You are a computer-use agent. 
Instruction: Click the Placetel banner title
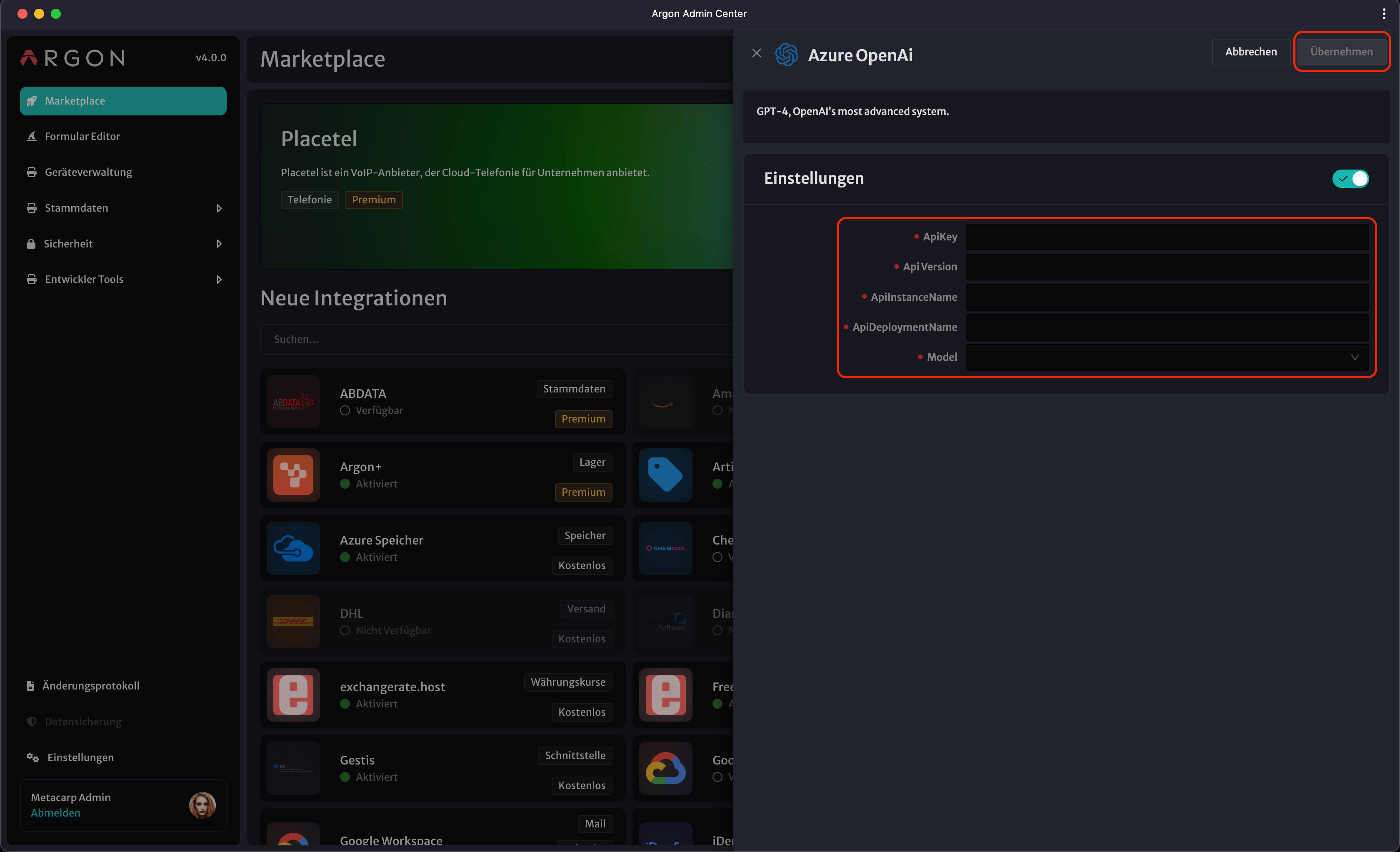pyautogui.click(x=319, y=139)
